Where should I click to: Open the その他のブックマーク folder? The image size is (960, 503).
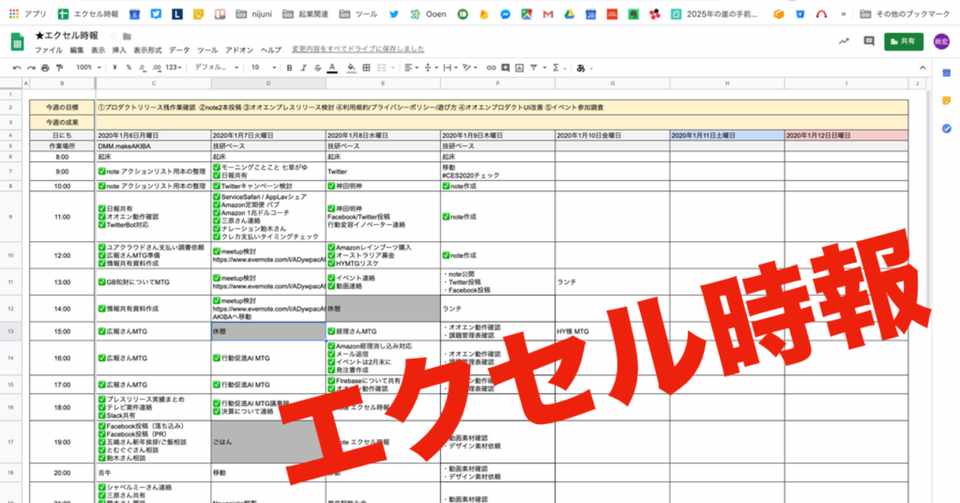click(905, 13)
